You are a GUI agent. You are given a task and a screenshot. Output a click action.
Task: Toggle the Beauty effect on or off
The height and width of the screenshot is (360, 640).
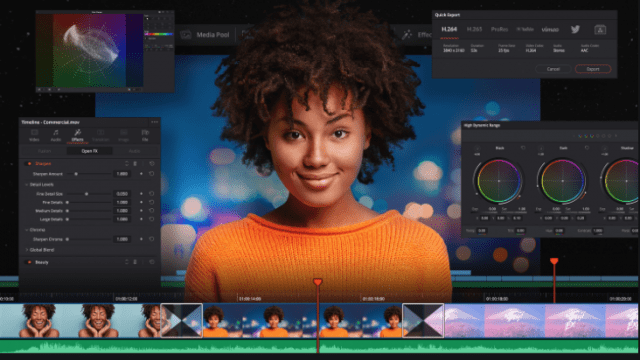[29, 262]
